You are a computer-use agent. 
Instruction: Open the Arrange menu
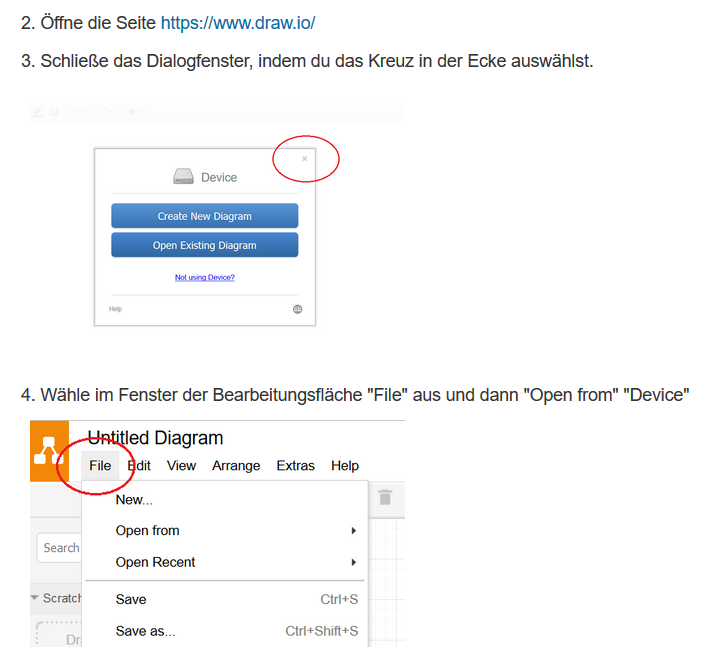(236, 466)
